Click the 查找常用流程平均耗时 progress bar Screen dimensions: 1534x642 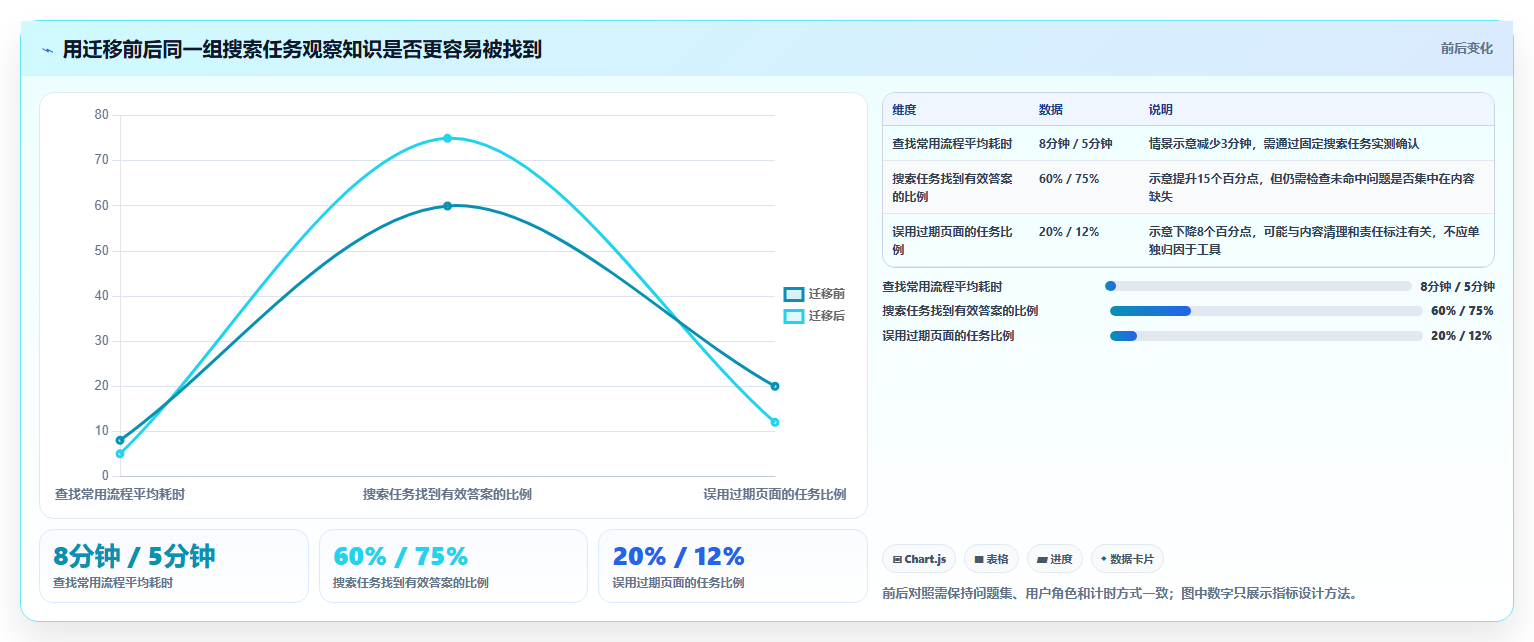(1258, 286)
